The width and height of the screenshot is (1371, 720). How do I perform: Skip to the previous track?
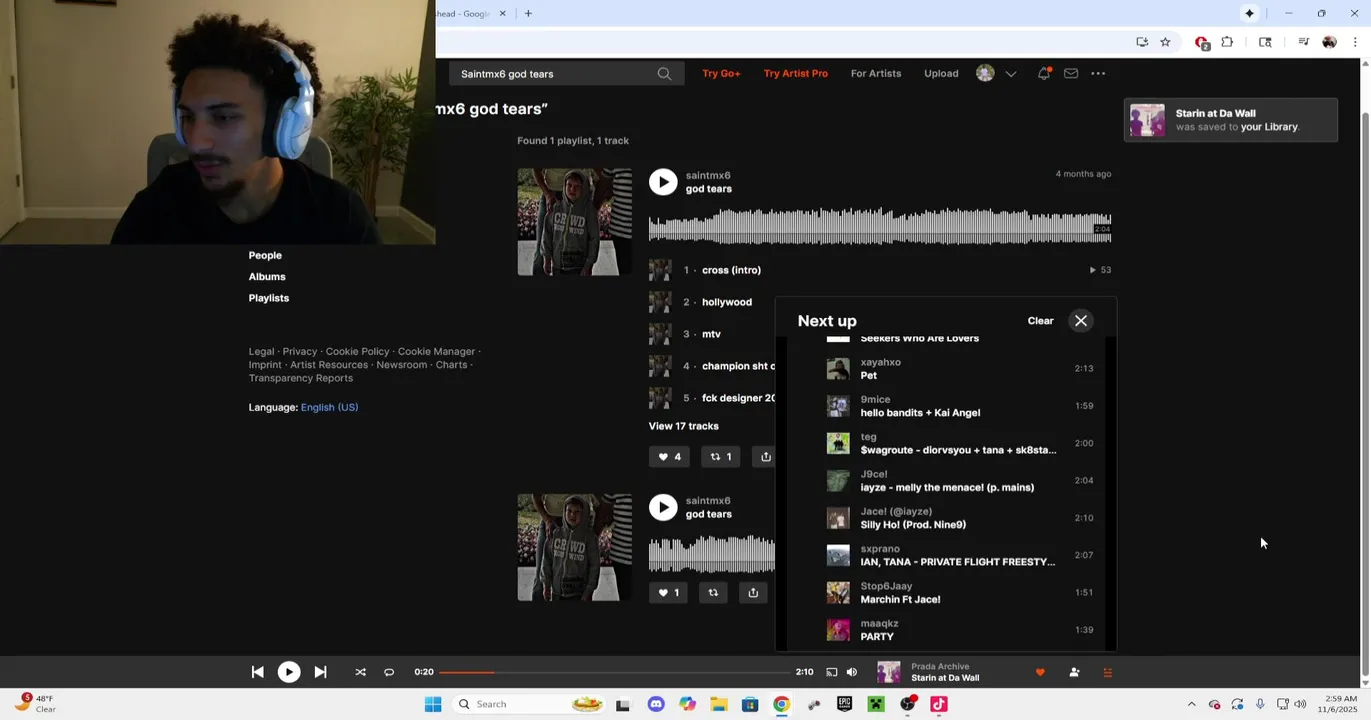pos(257,672)
